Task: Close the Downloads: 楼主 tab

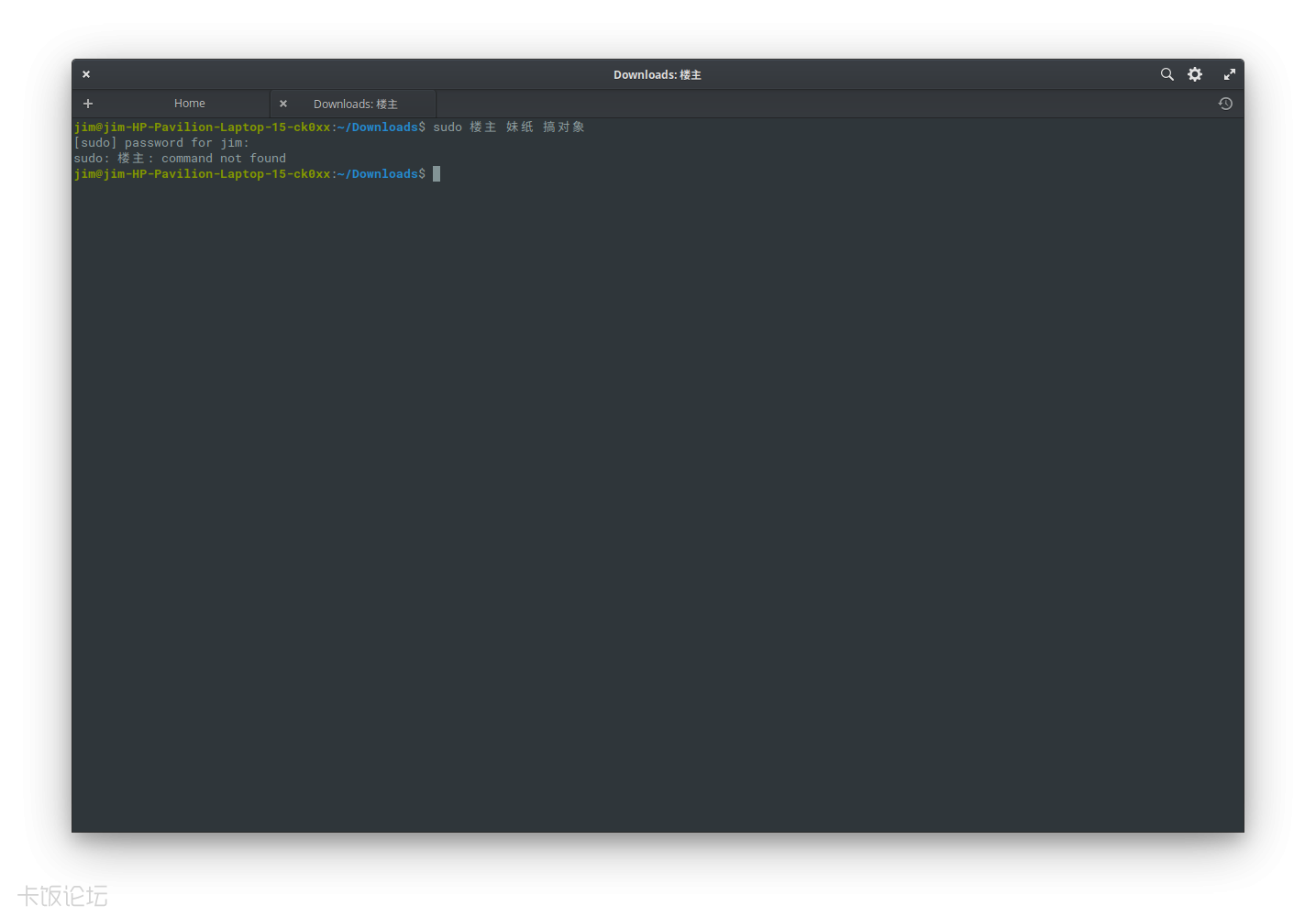Action: click(x=283, y=103)
